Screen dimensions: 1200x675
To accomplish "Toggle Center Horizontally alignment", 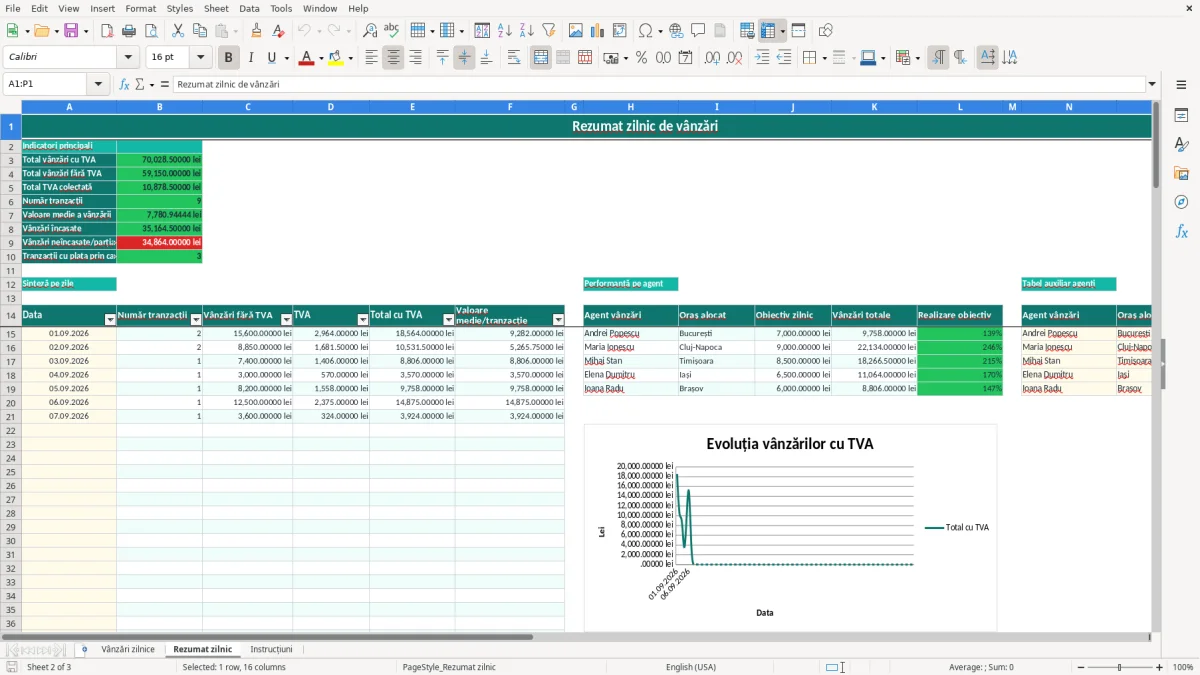I will click(x=393, y=58).
